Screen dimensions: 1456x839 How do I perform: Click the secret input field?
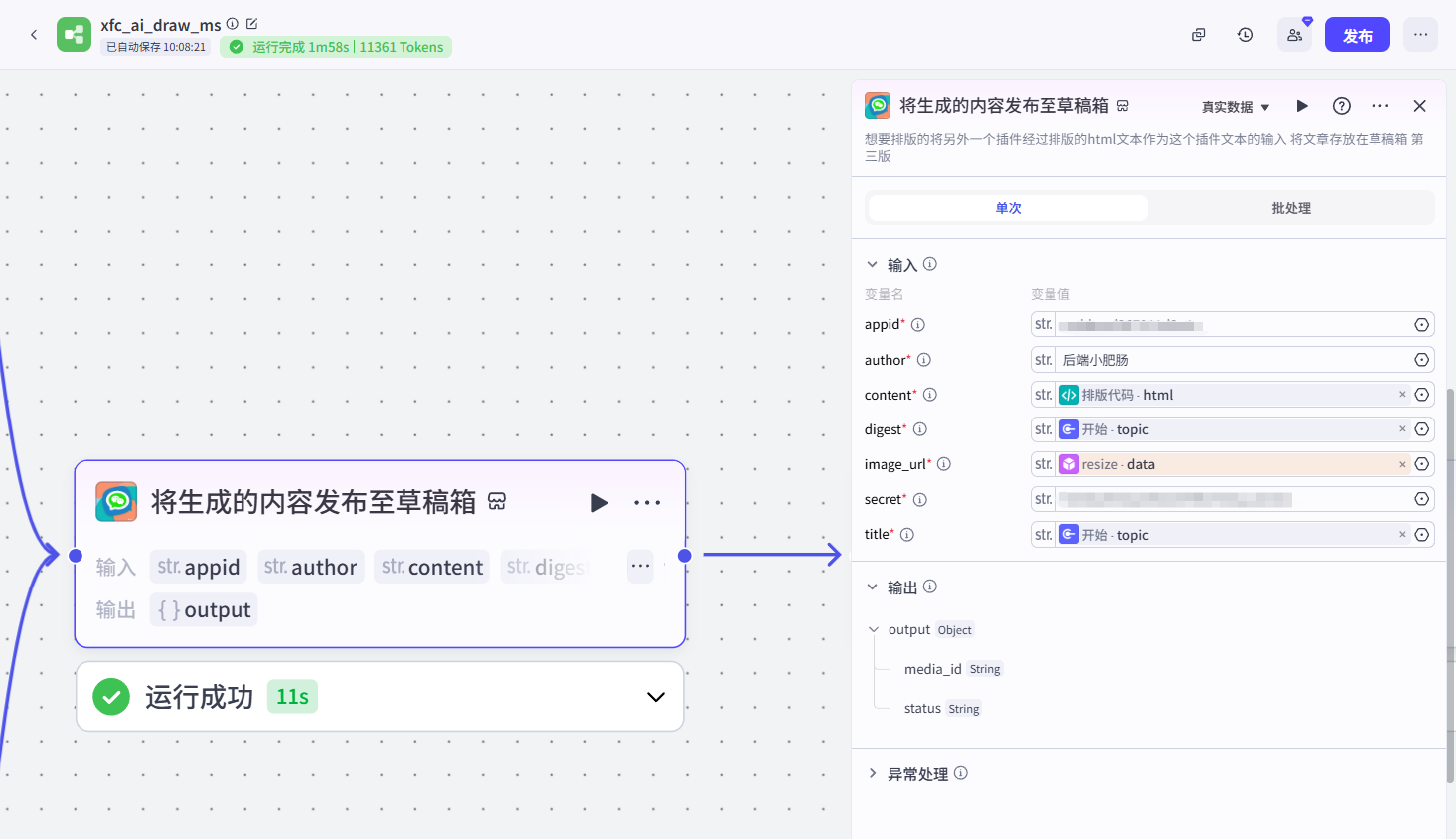[1232, 499]
